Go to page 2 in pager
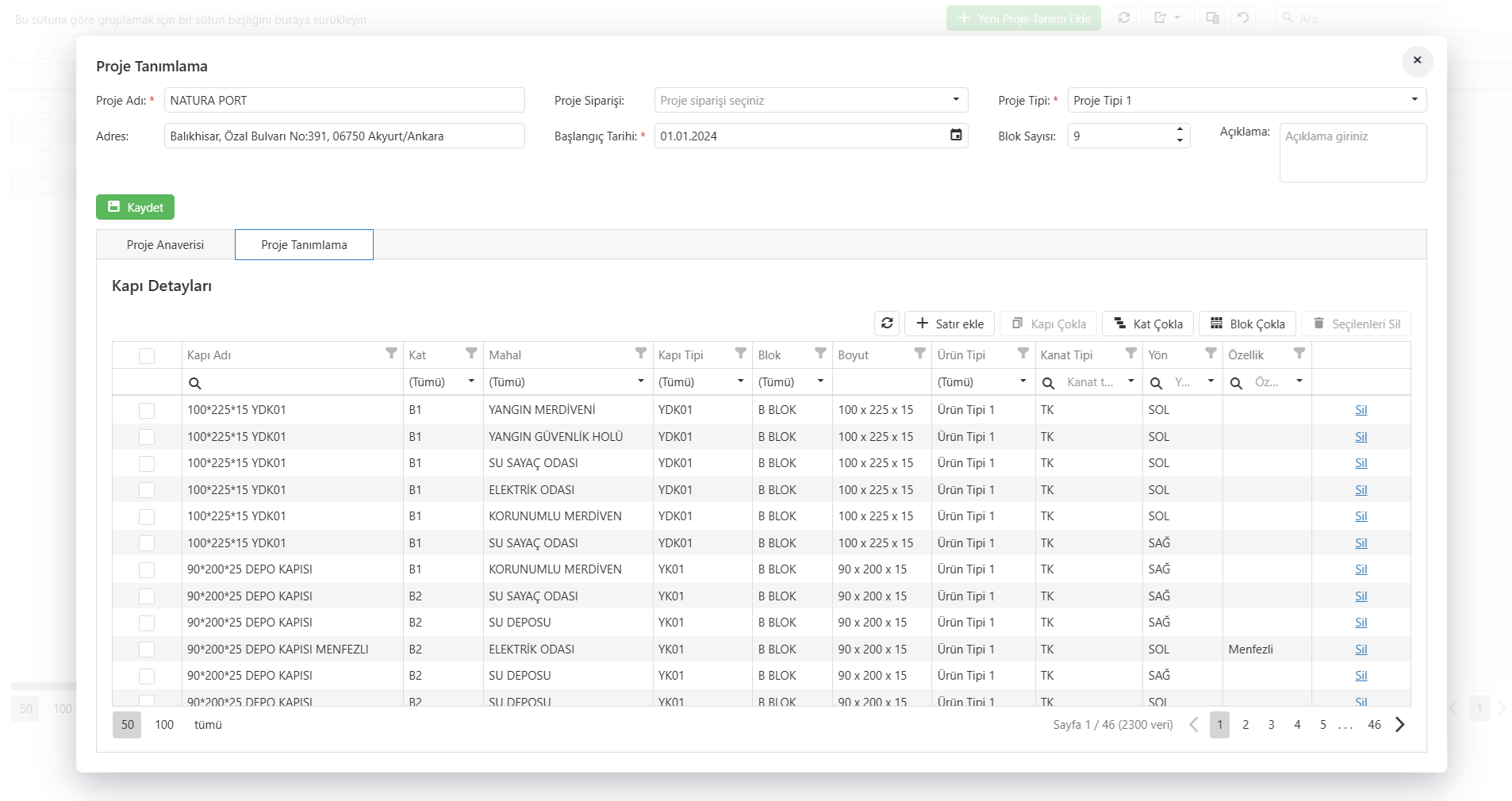This screenshot has height=801, width=1512. pos(1245,725)
